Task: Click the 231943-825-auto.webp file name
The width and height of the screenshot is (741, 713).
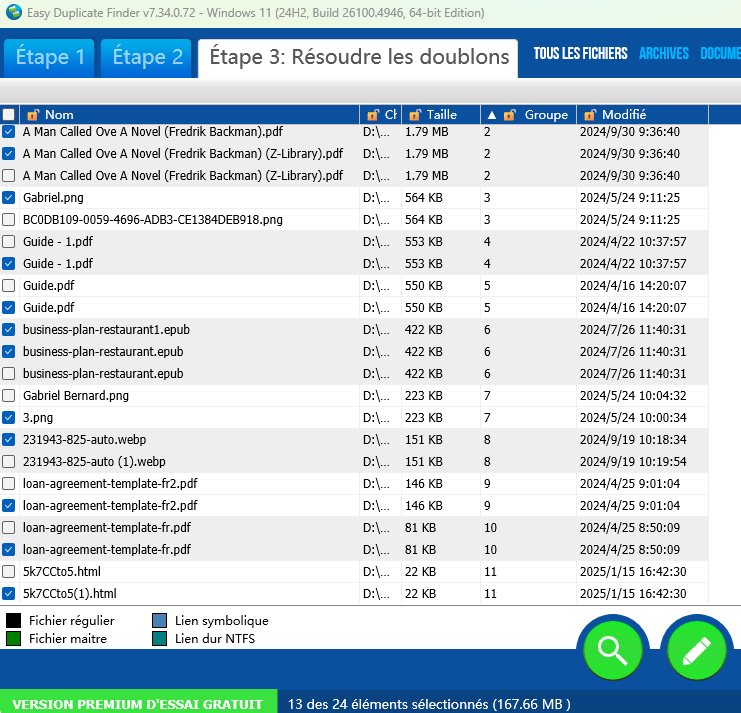Action: point(84,439)
